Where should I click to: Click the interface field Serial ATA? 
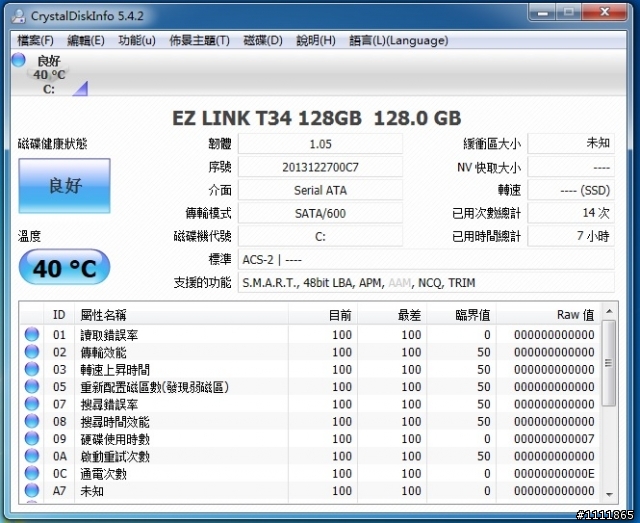(320, 190)
